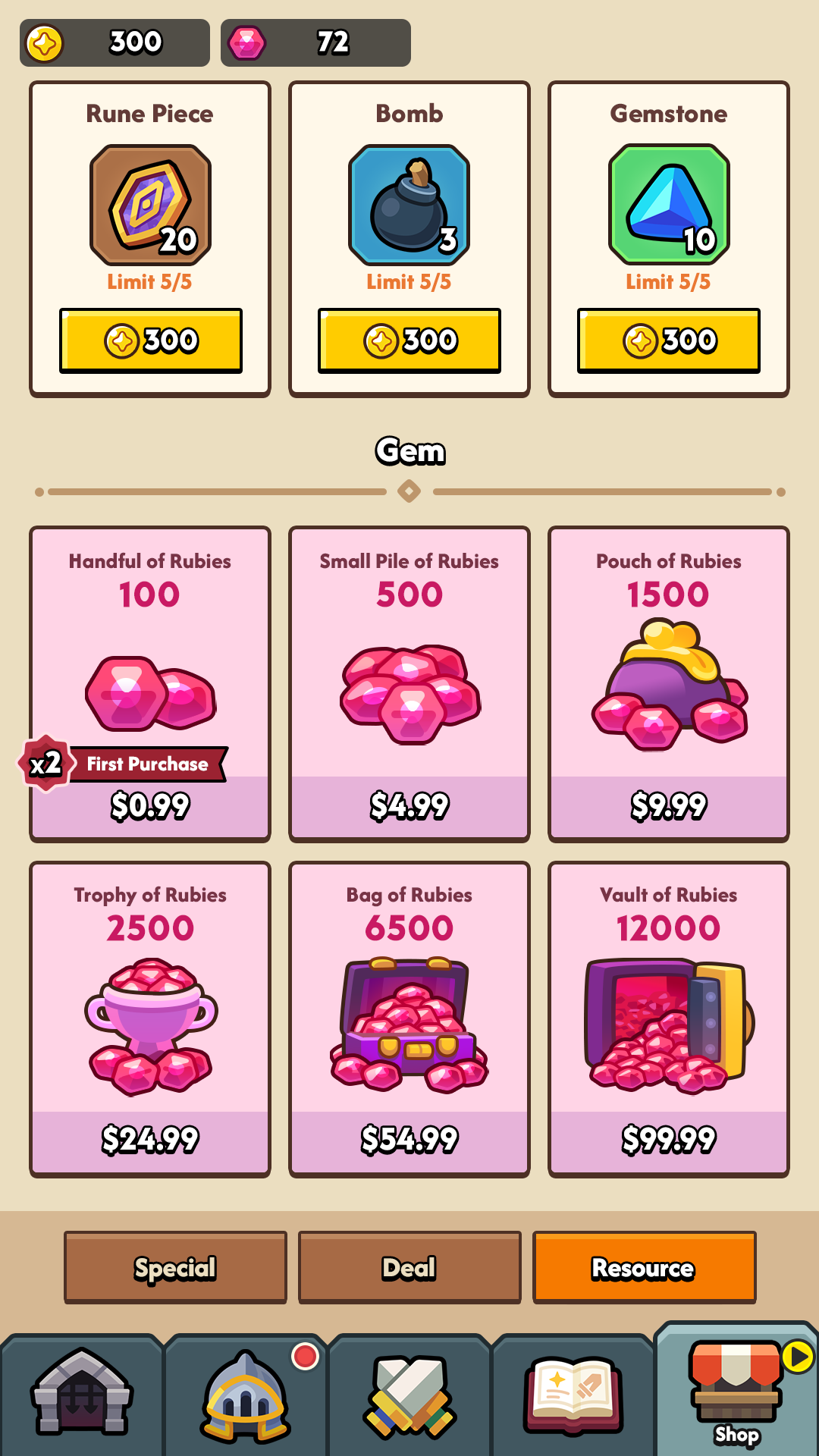This screenshot has width=819, height=1456.
Task: Tap the Shop stall icon
Action: [736, 1389]
